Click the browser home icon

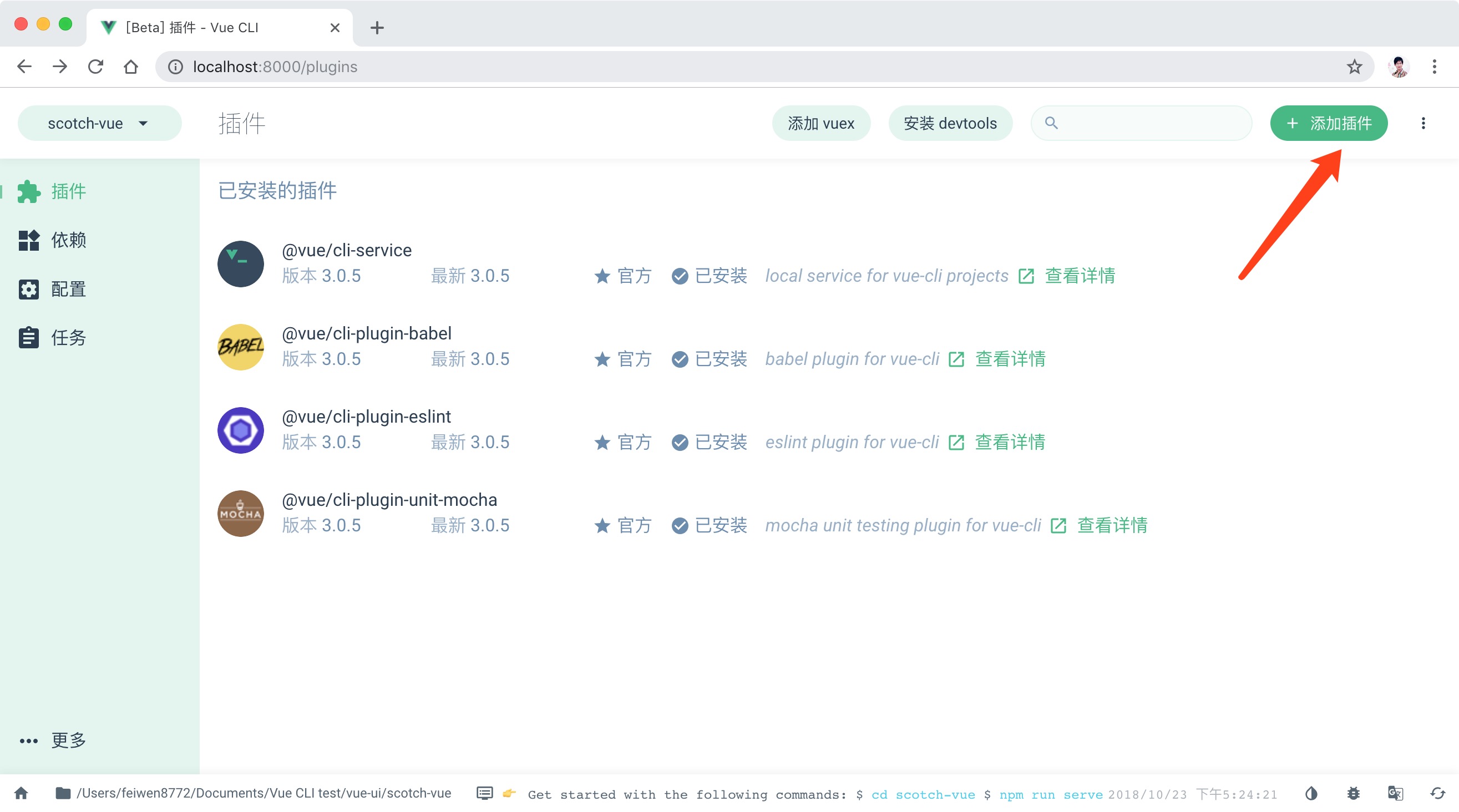click(131, 67)
